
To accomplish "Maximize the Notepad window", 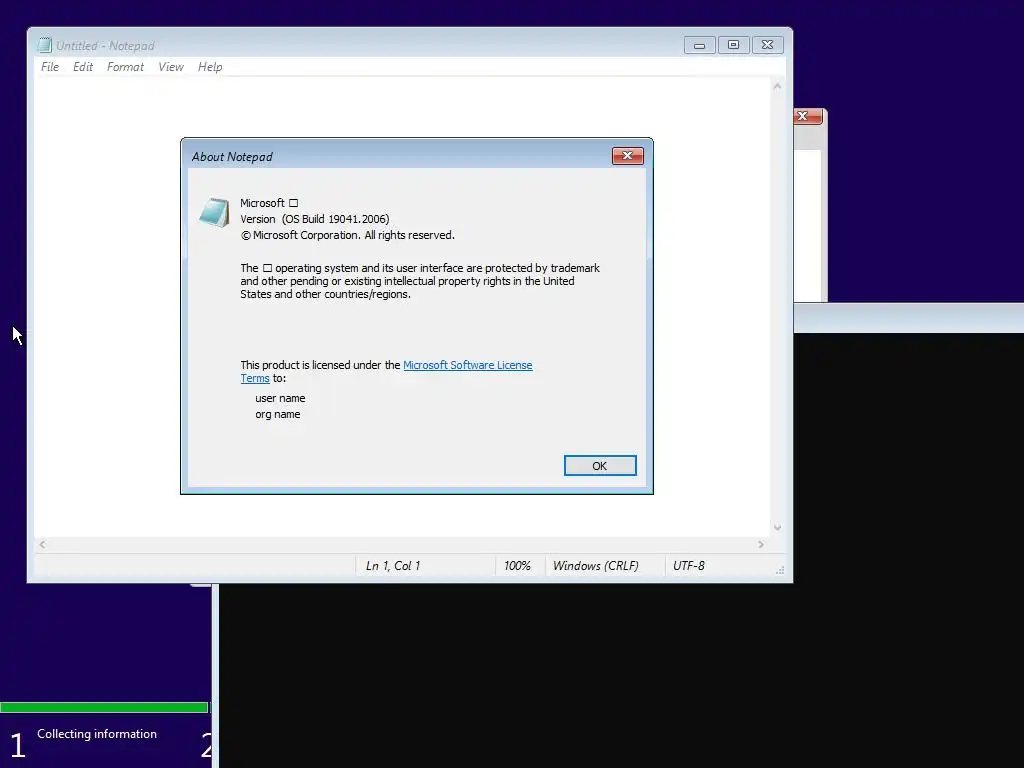I will pyautogui.click(x=733, y=45).
